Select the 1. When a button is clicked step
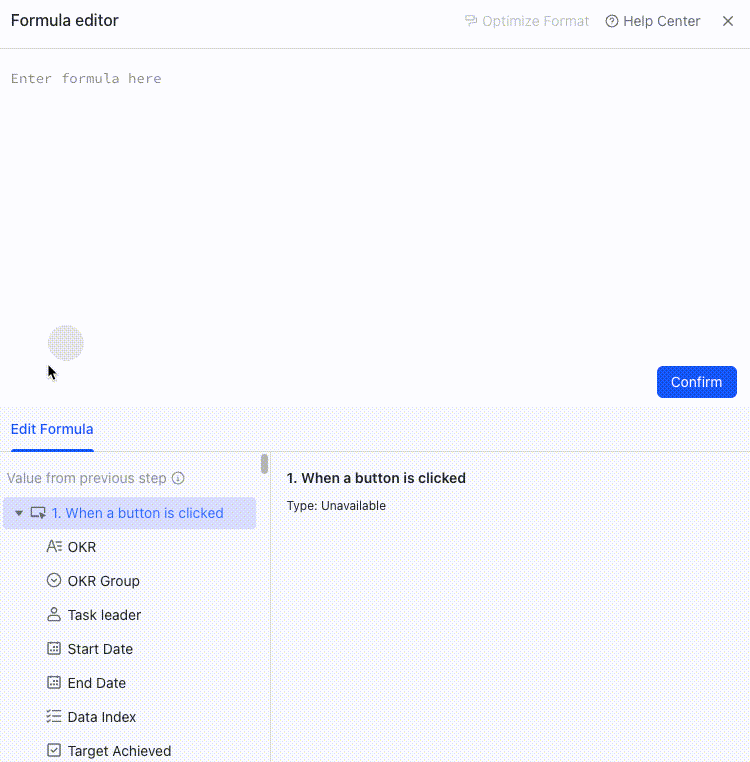The width and height of the screenshot is (750, 762). tap(129, 513)
